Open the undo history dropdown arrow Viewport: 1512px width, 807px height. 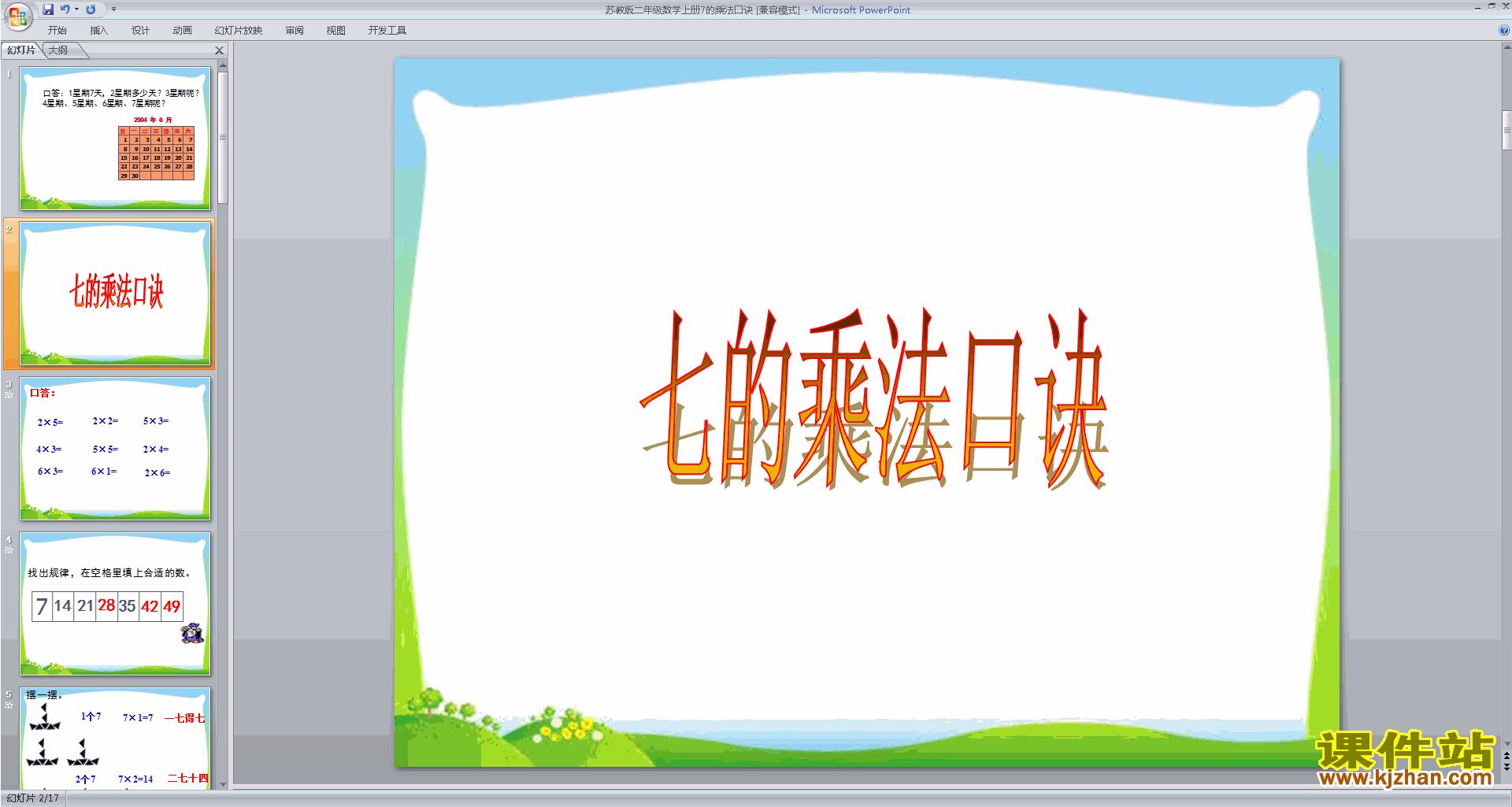(76, 9)
